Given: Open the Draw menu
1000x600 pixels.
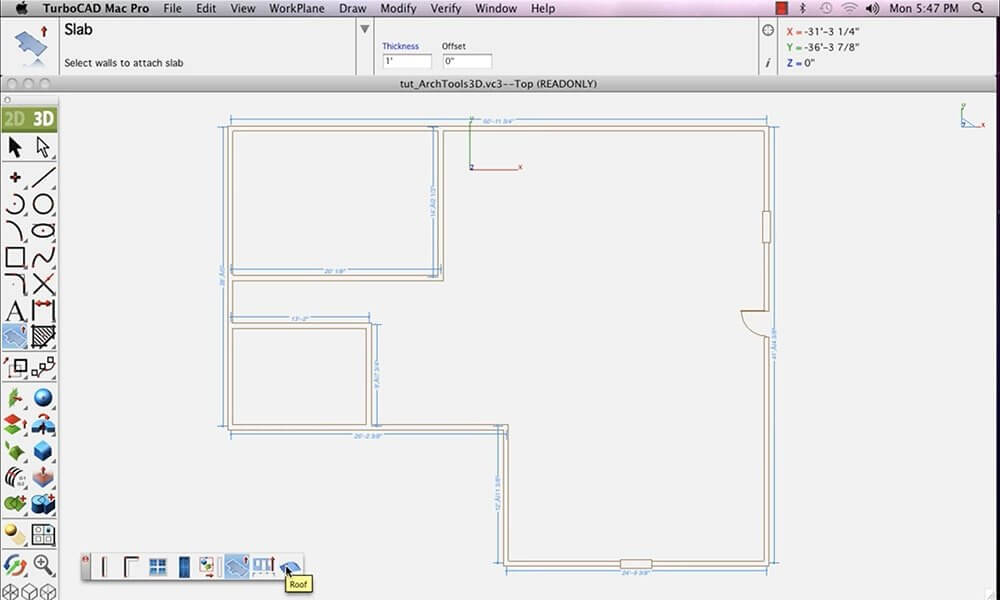Looking at the screenshot, I should click(352, 8).
